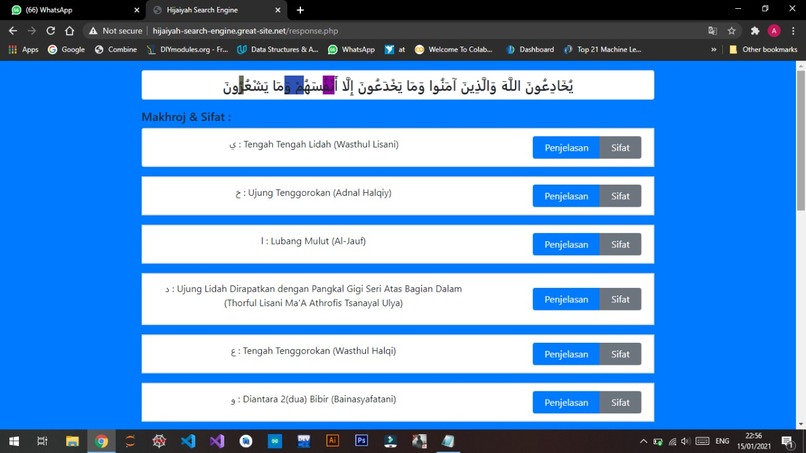Open File Explorer from the taskbar
Viewport: 806px width, 453px height.
(72, 441)
